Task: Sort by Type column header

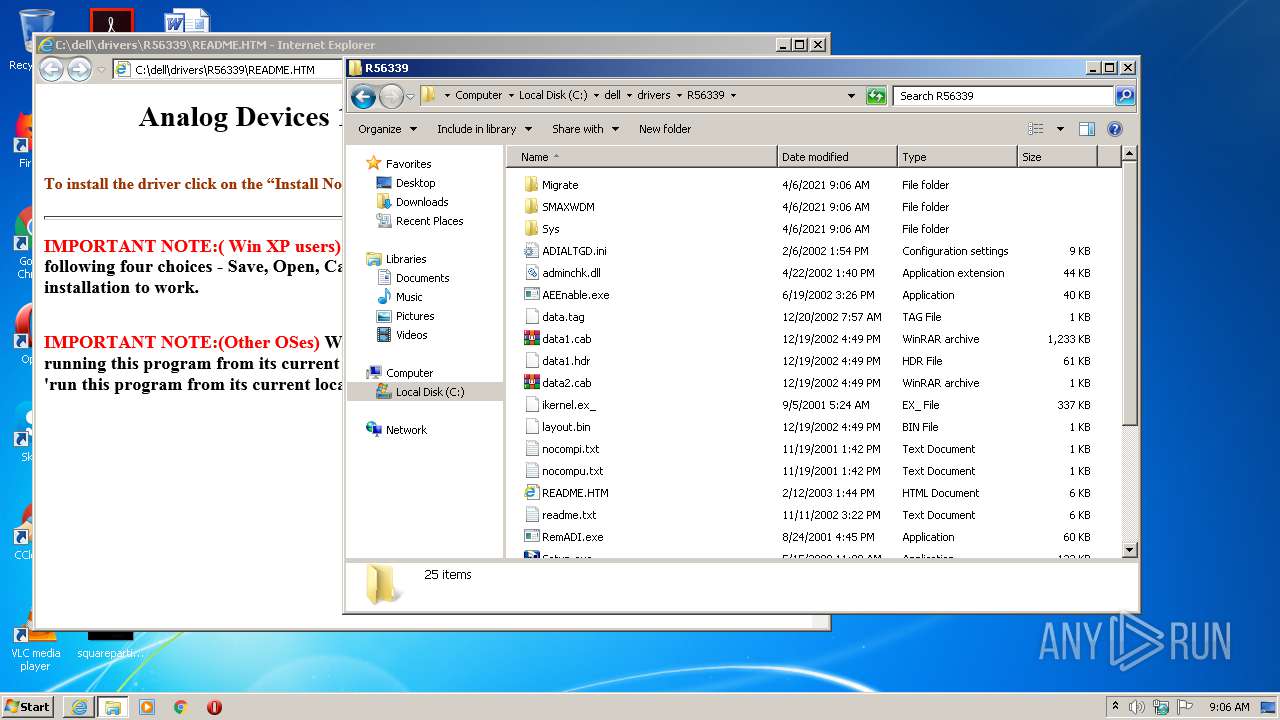Action: point(957,157)
